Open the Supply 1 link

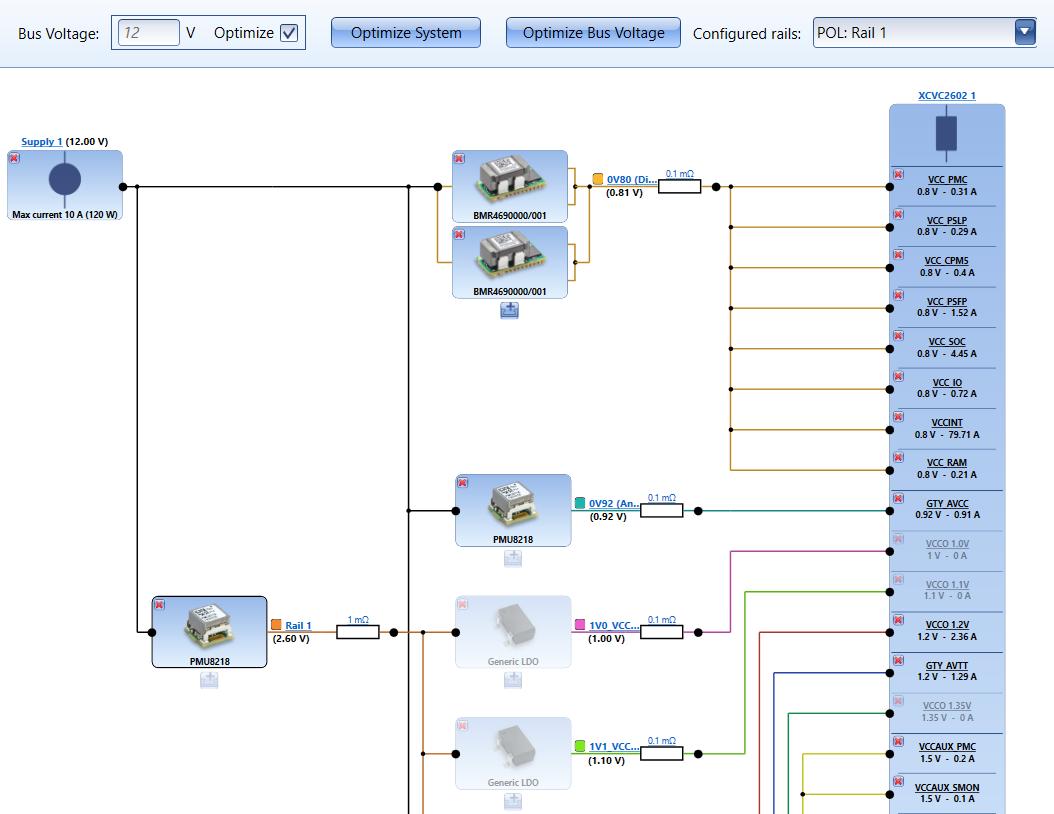coord(41,142)
